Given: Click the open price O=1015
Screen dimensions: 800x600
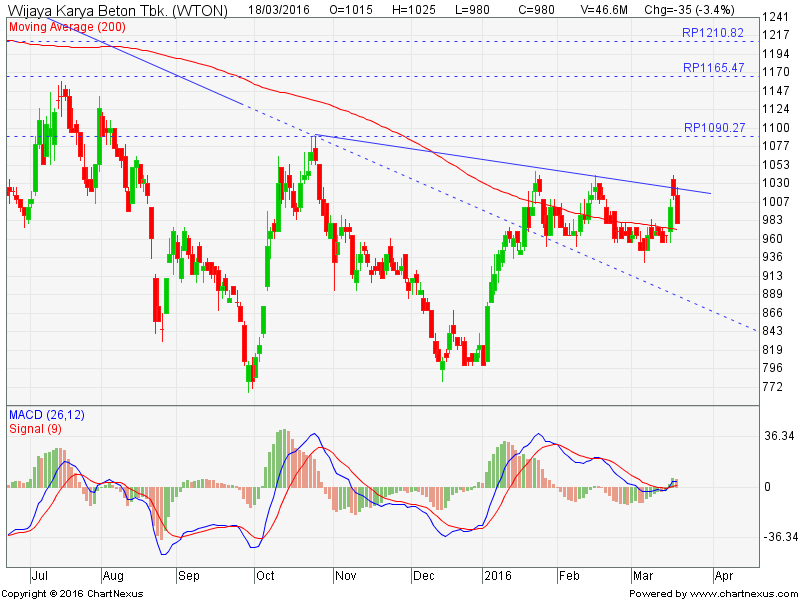Looking at the screenshot, I should tap(351, 10).
